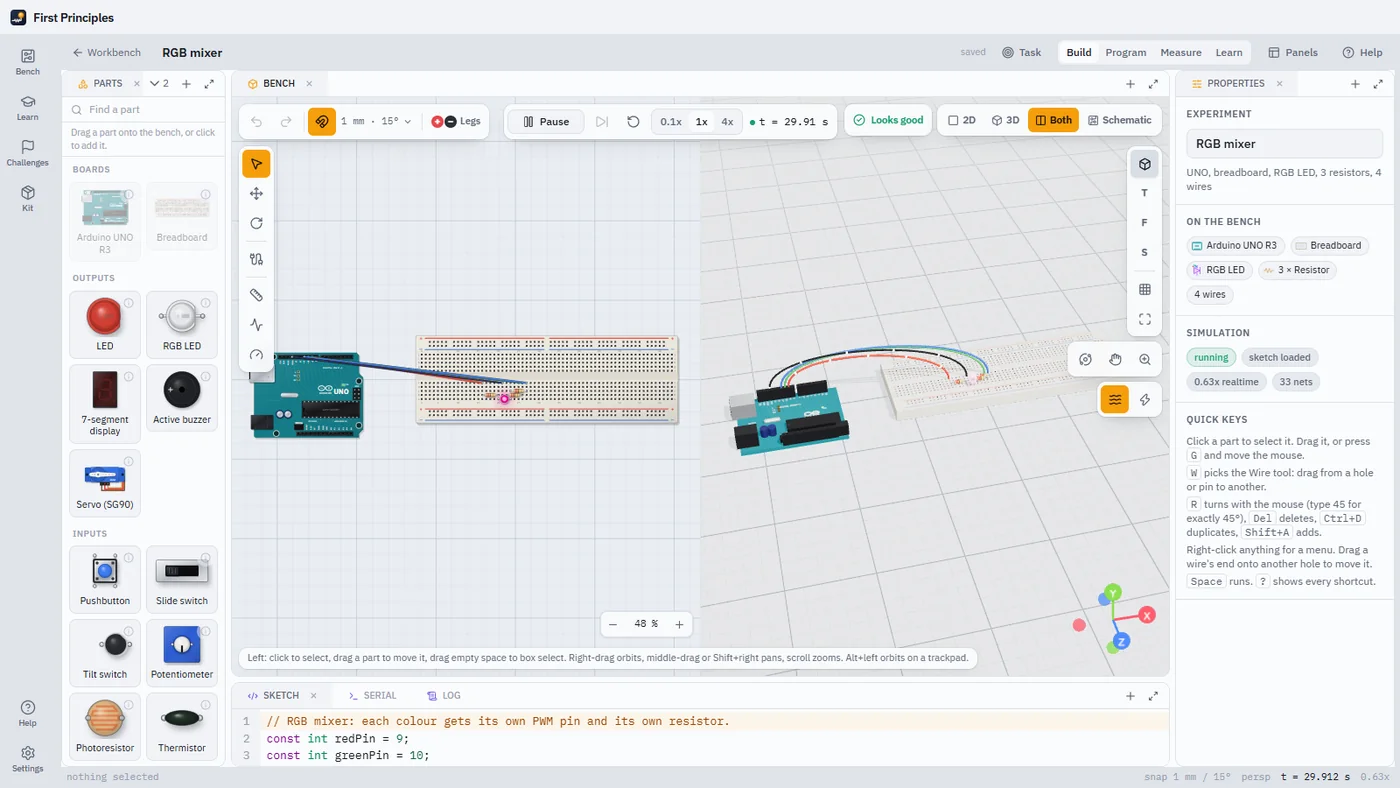Choose the rotate tool in the bench toolbar
The width and height of the screenshot is (1400, 788).
256,223
